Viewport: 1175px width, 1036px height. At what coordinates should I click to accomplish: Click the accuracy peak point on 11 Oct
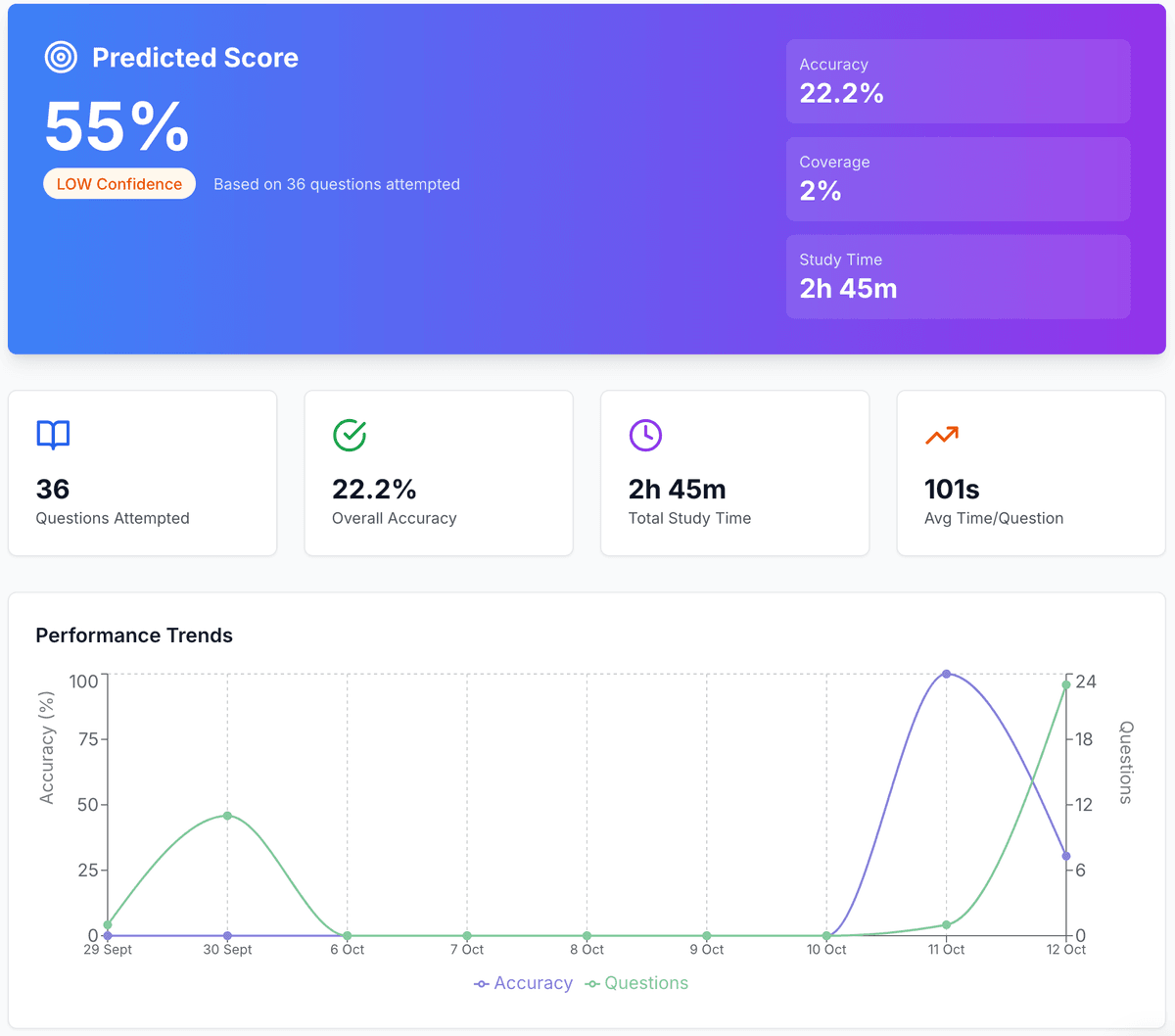pyautogui.click(x=946, y=674)
